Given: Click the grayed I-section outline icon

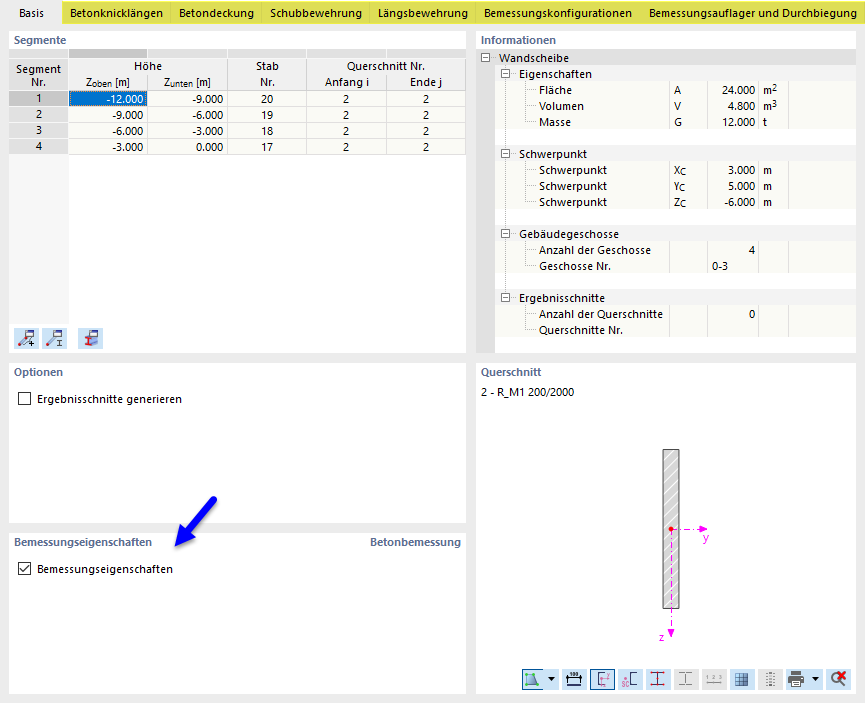Looking at the screenshot, I should (686, 679).
